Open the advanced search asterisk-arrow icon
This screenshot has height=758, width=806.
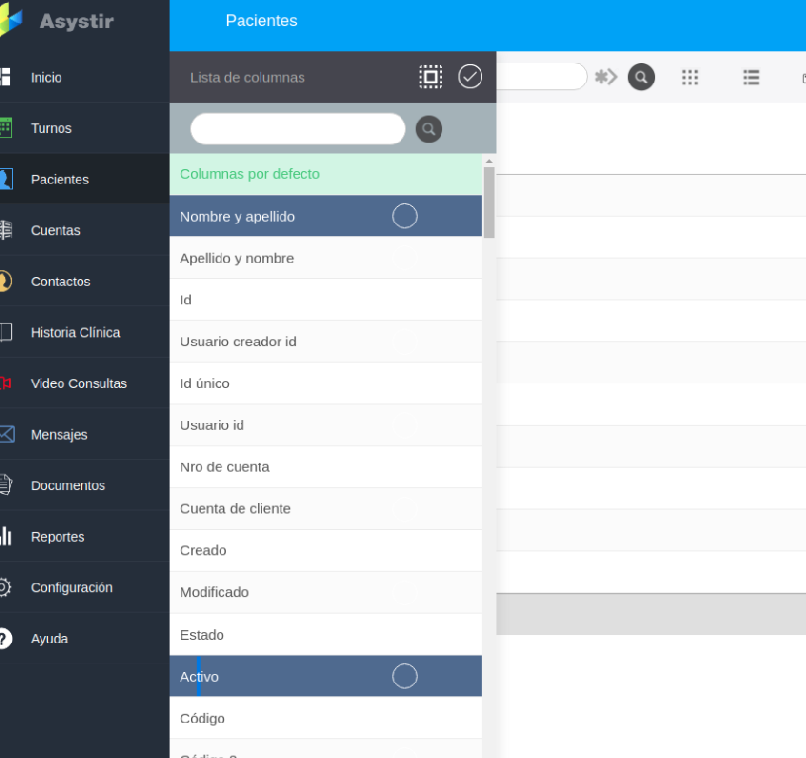(x=605, y=77)
